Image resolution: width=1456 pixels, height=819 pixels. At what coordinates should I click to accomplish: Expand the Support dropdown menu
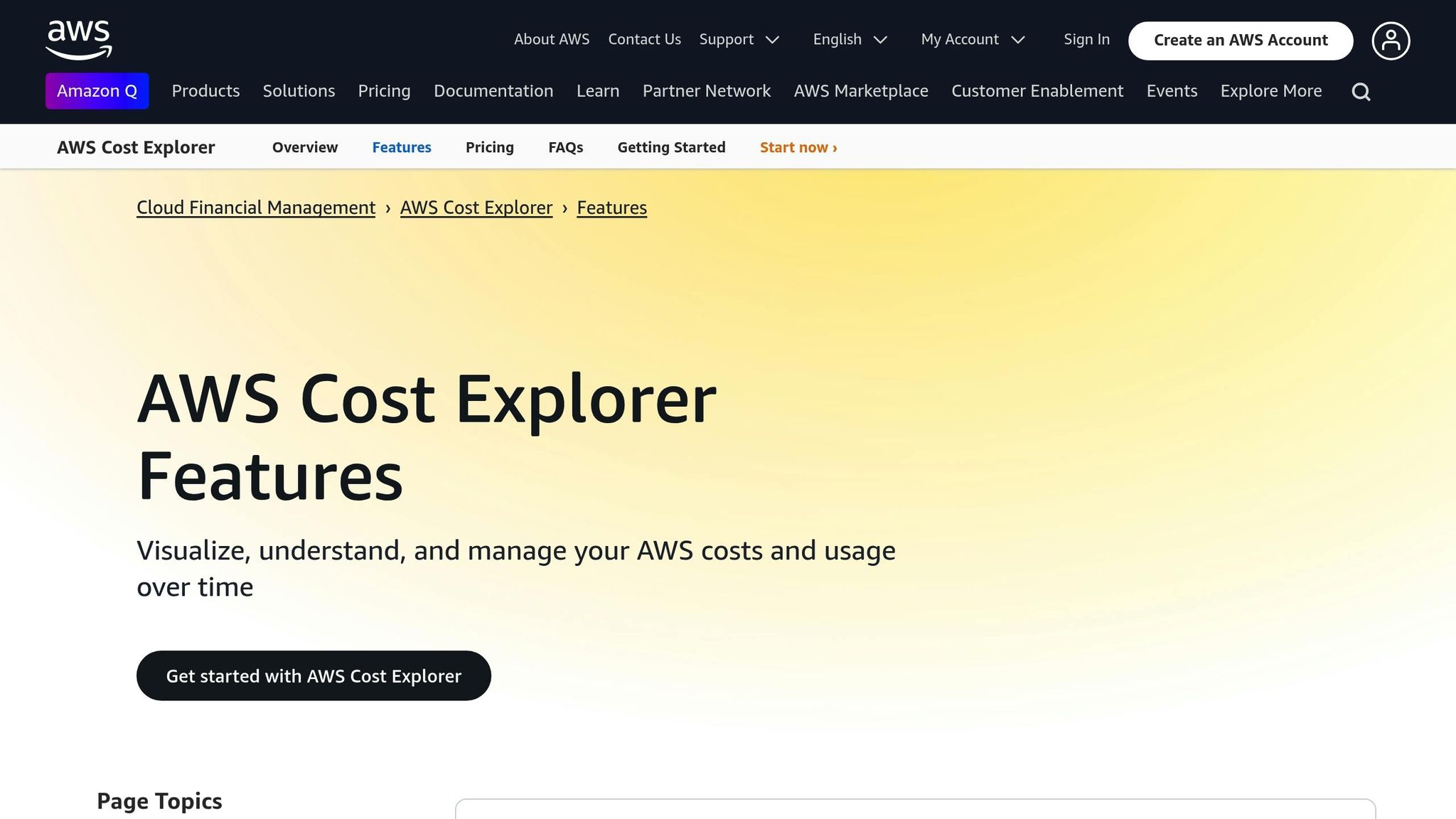coord(739,40)
